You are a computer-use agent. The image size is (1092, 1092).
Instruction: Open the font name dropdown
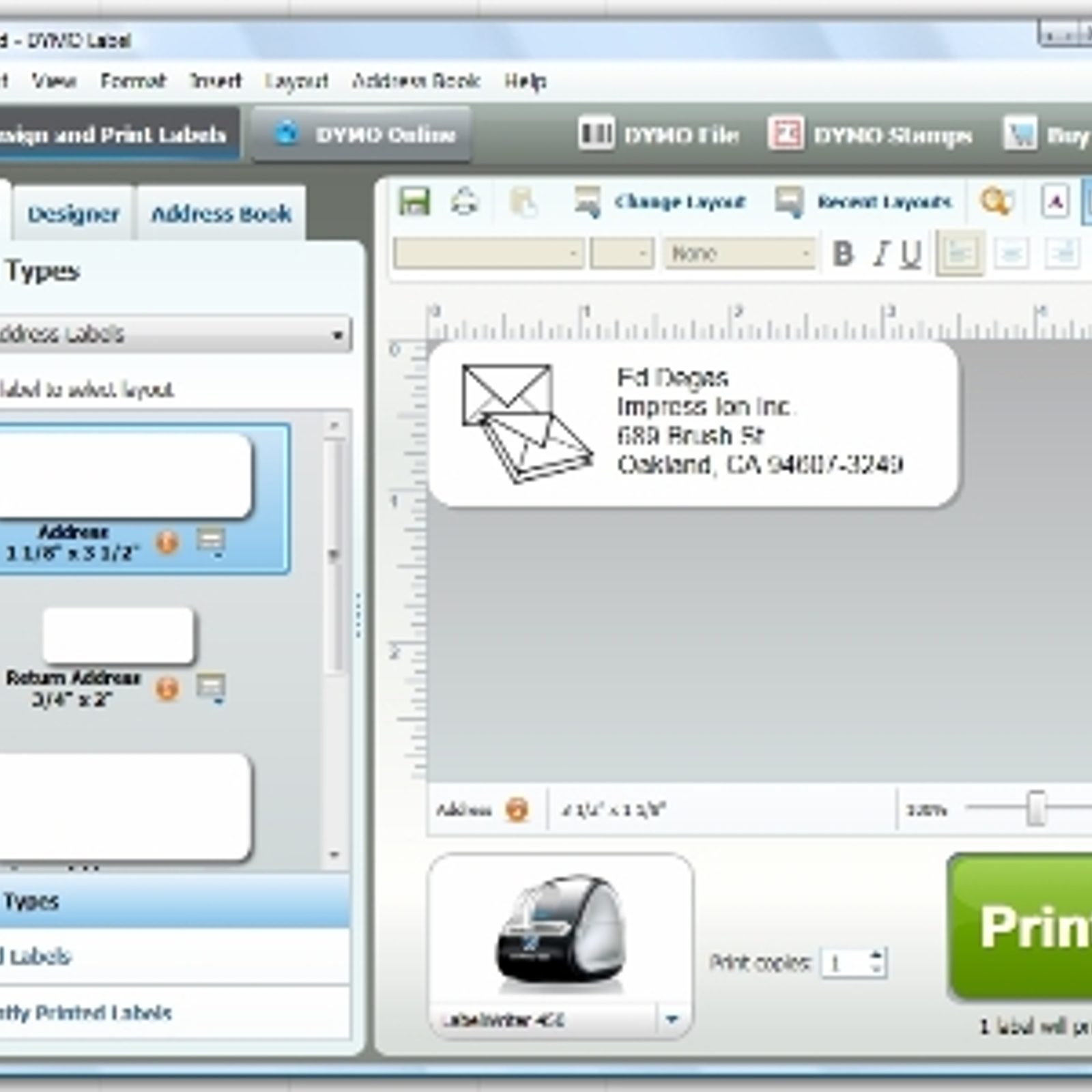[573, 254]
